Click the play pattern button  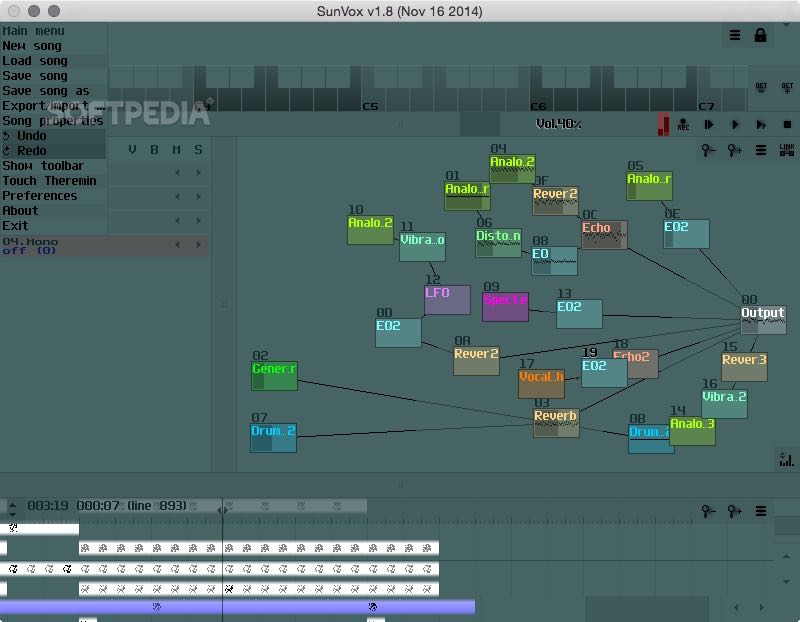click(761, 125)
